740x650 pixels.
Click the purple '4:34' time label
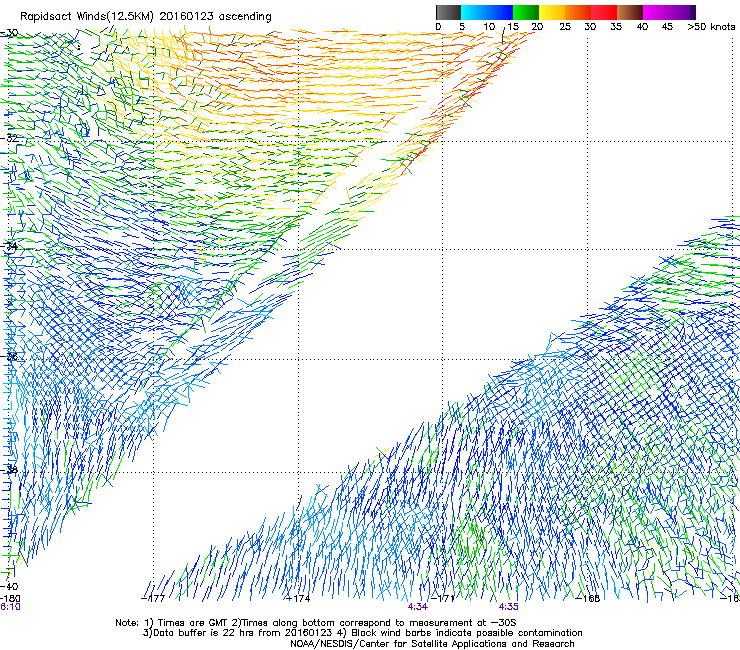418,607
